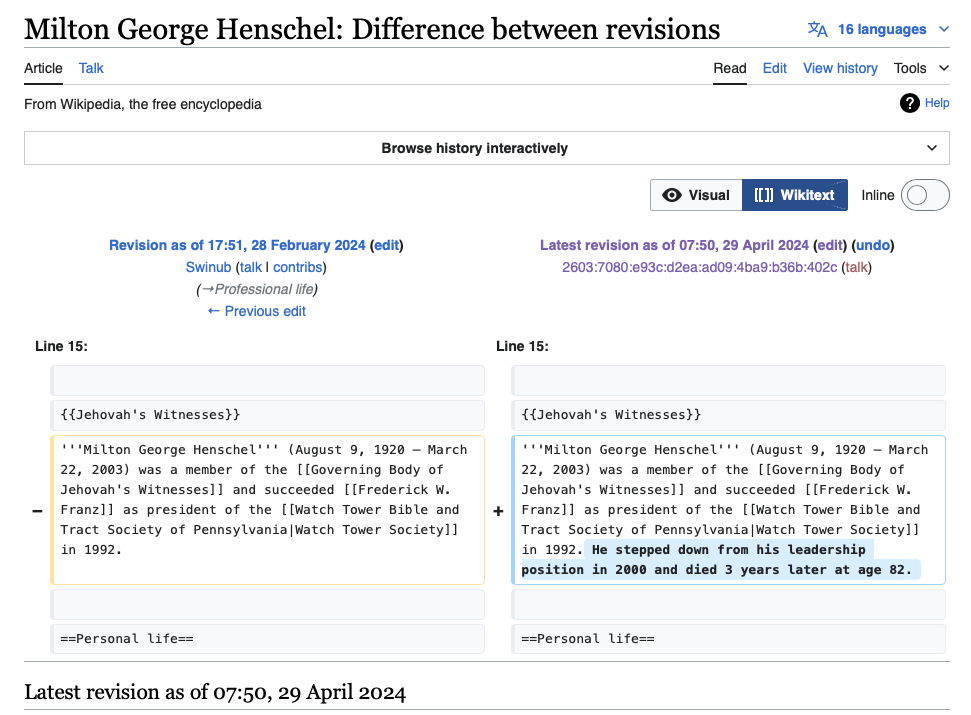The width and height of the screenshot is (971, 715).
Task: Click the Professional life section arrow link
Action: 207,289
